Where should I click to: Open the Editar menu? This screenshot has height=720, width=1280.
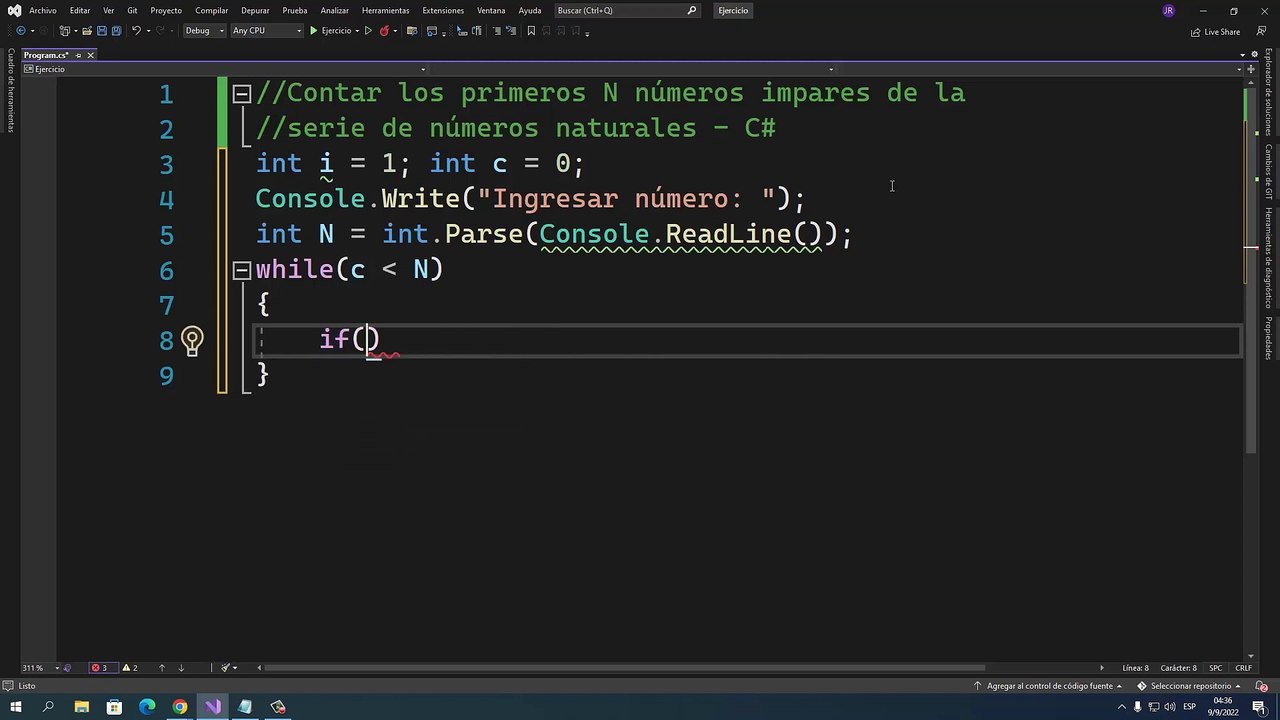tap(80, 11)
